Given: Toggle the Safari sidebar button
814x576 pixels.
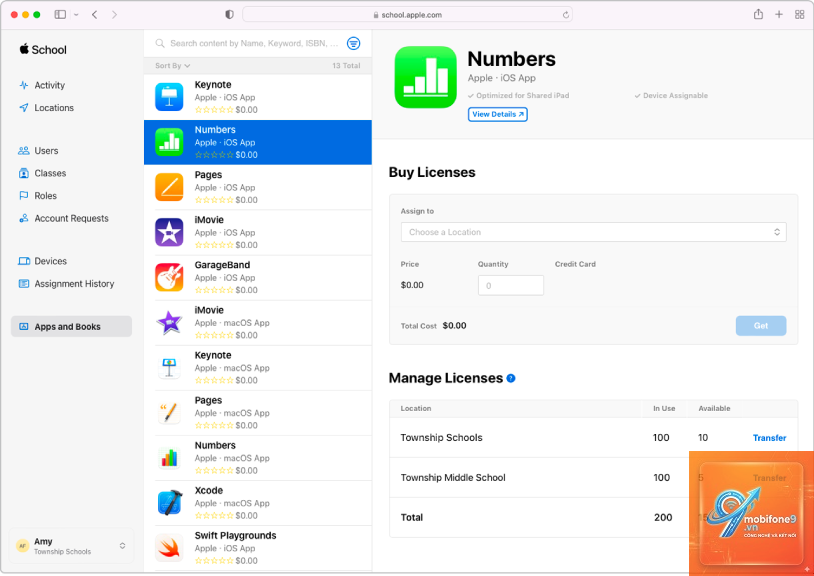Looking at the screenshot, I should (60, 15).
